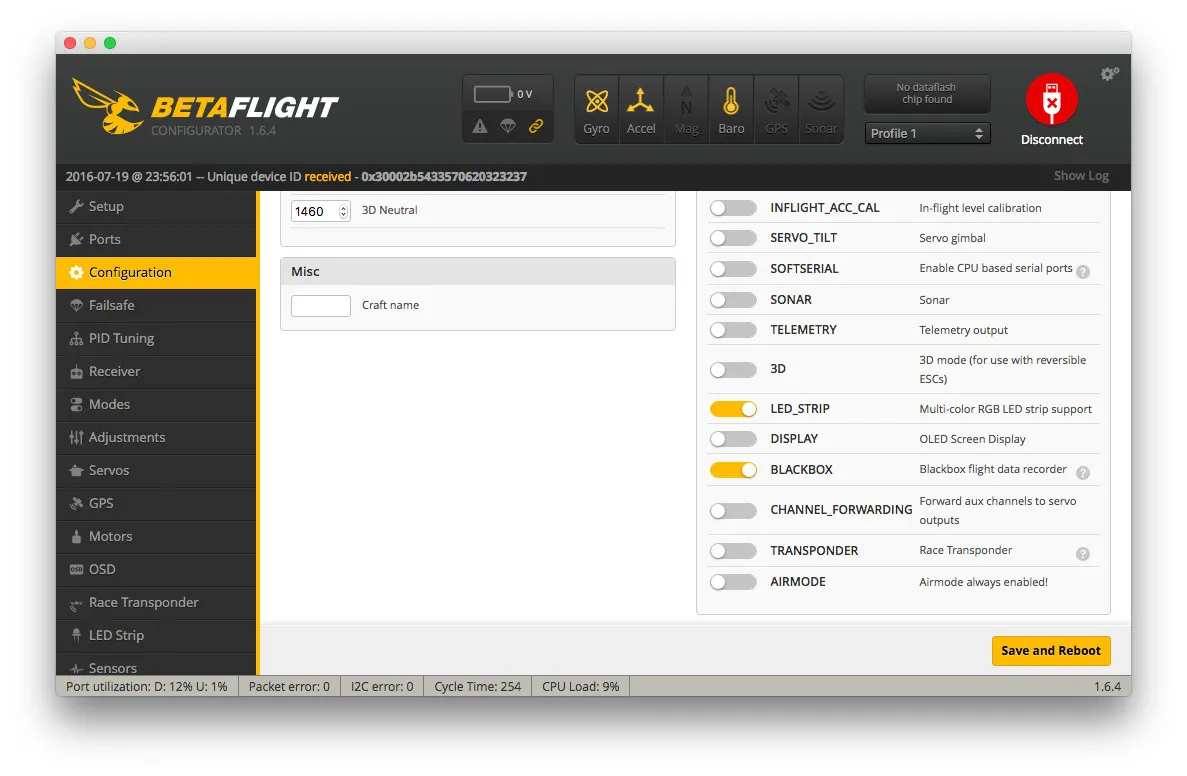Click the 3D Neutral stepper arrows

point(344,211)
